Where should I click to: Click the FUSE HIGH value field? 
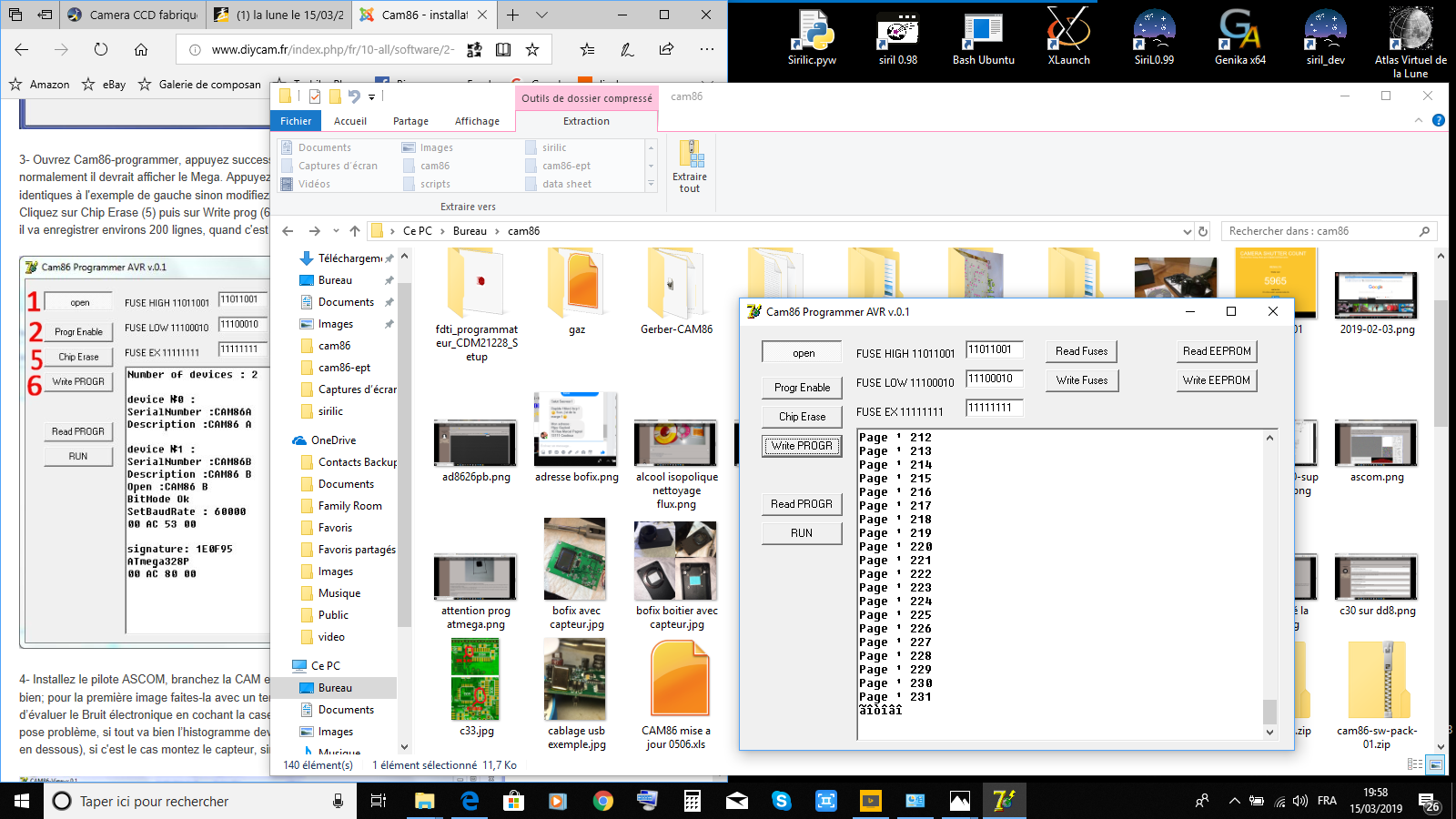tap(995, 349)
